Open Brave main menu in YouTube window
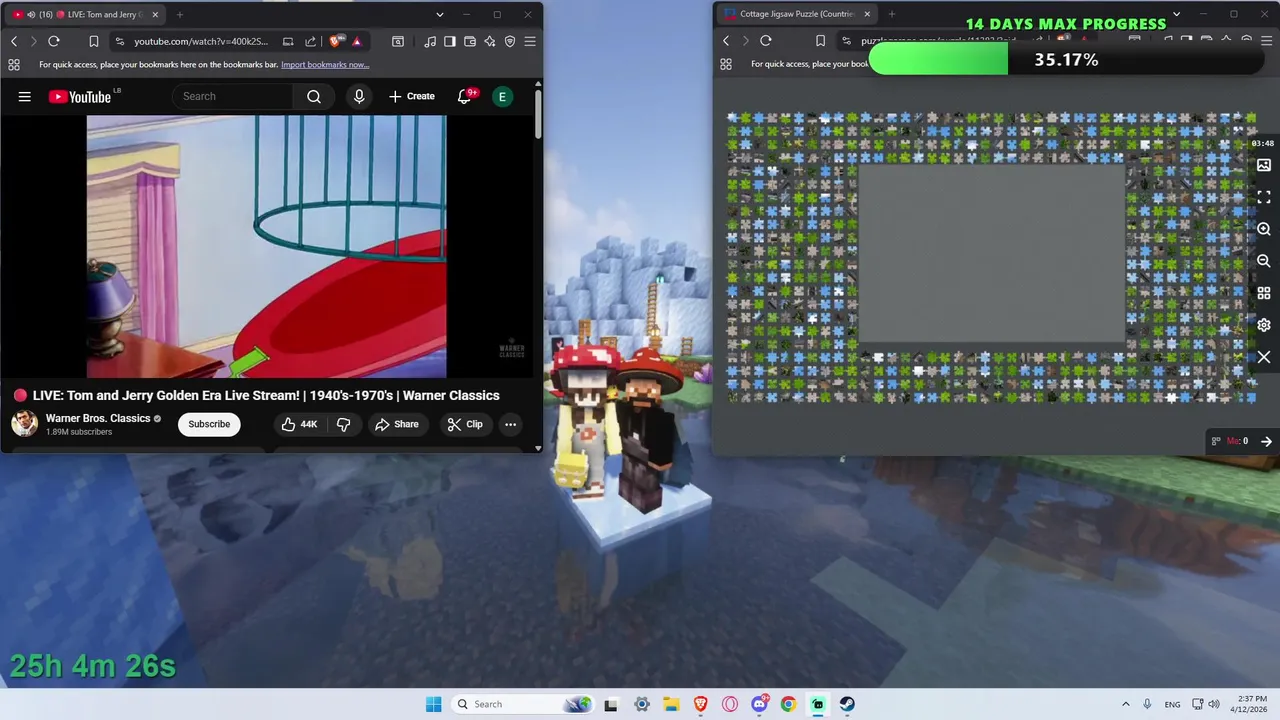 point(530,41)
